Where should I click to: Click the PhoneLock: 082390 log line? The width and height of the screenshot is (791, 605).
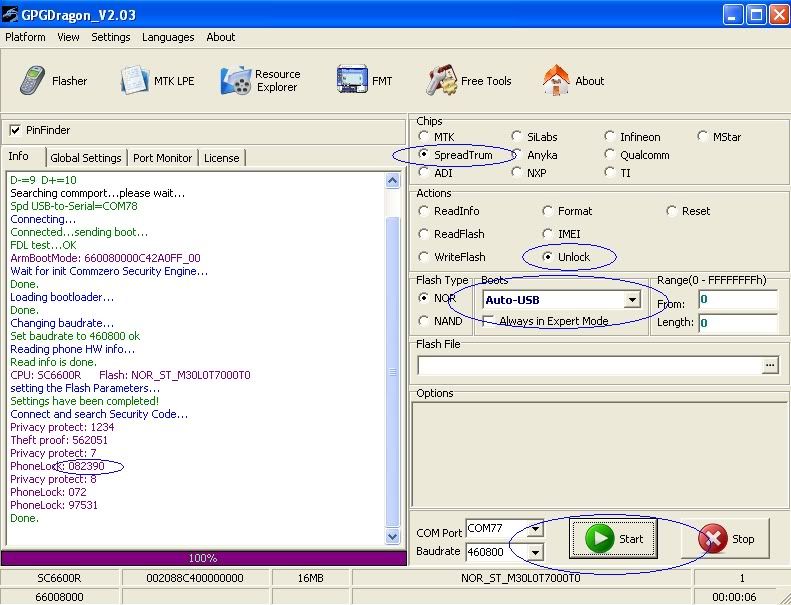coord(58,466)
